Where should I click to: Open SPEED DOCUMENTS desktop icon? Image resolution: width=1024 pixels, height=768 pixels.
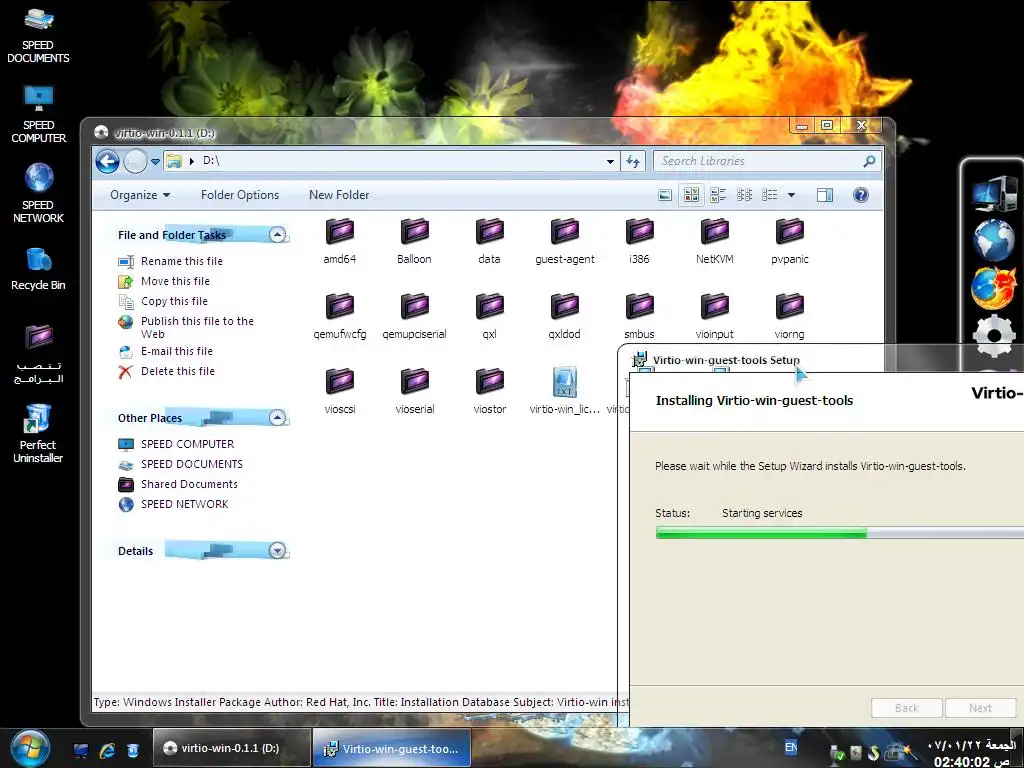pyautogui.click(x=38, y=35)
